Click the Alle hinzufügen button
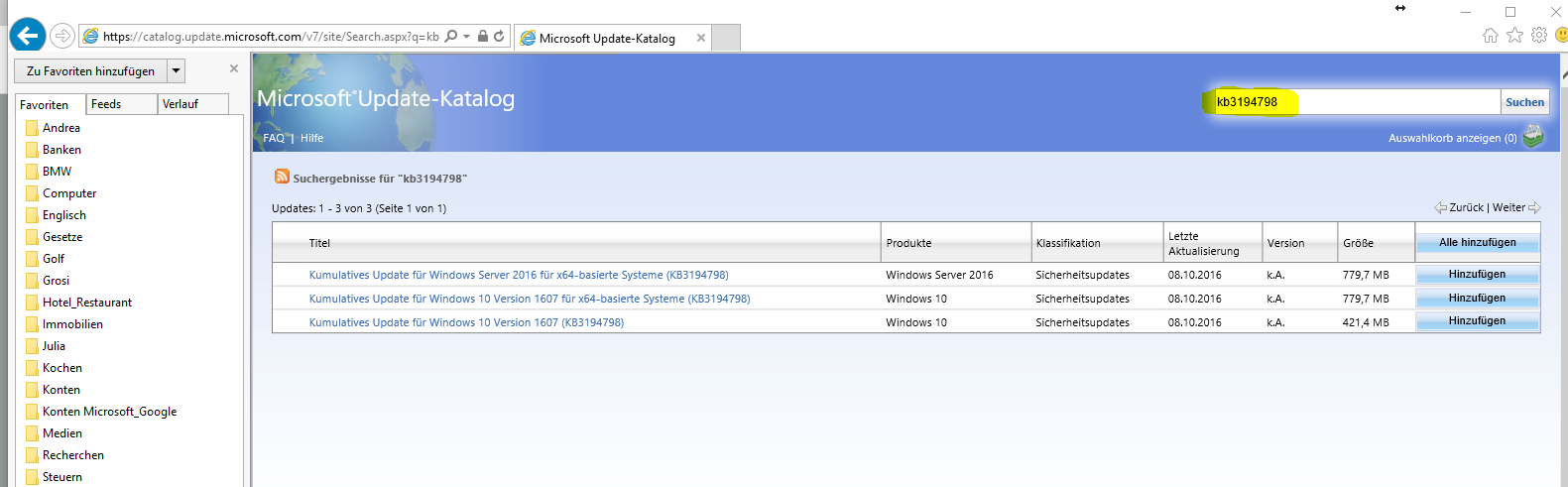This screenshot has width=1568, height=487. pos(1478,242)
